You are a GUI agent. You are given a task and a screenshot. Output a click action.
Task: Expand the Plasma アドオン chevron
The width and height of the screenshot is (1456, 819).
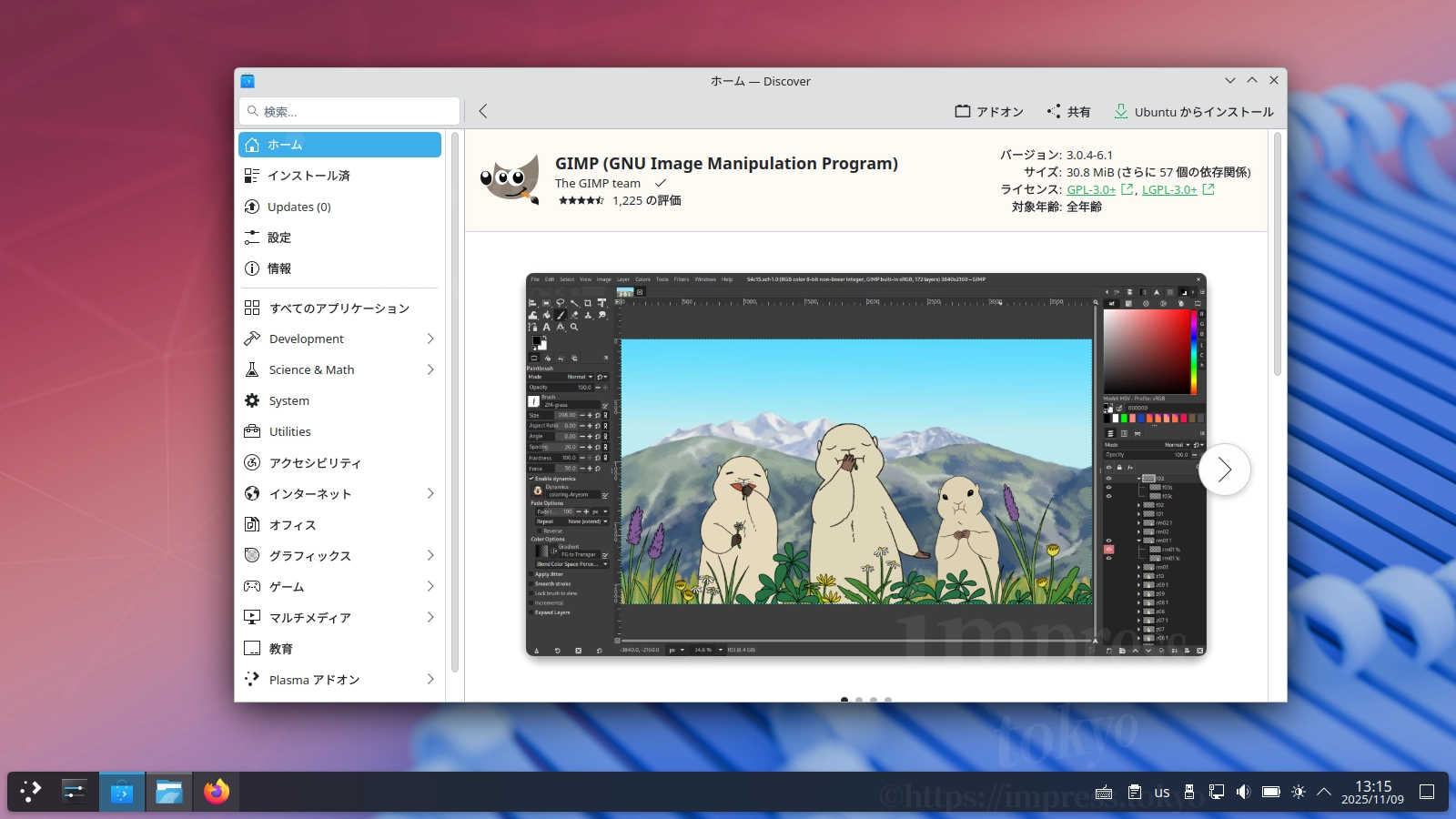[x=430, y=679]
